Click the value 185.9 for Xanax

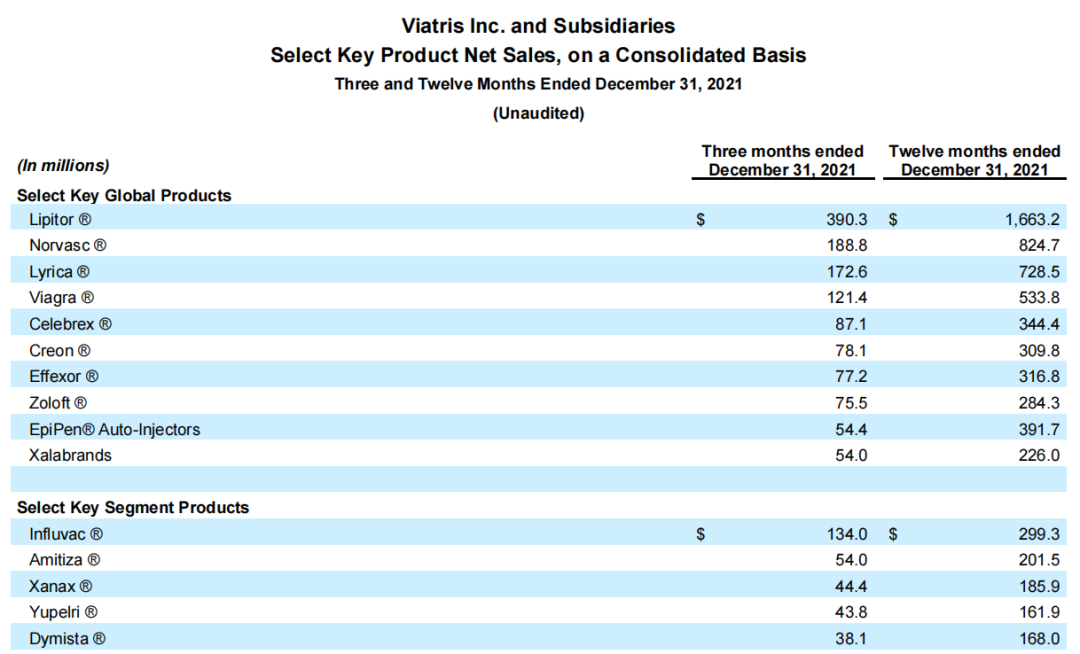[x=1039, y=587]
